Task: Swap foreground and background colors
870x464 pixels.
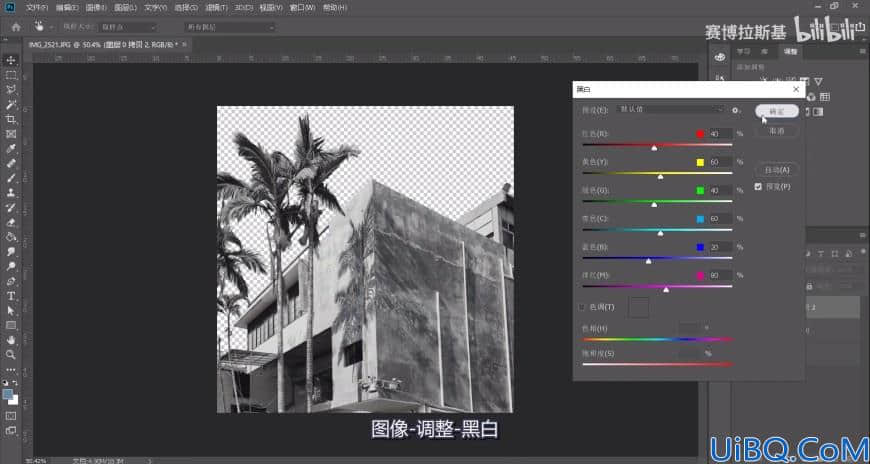Action: tap(15, 383)
